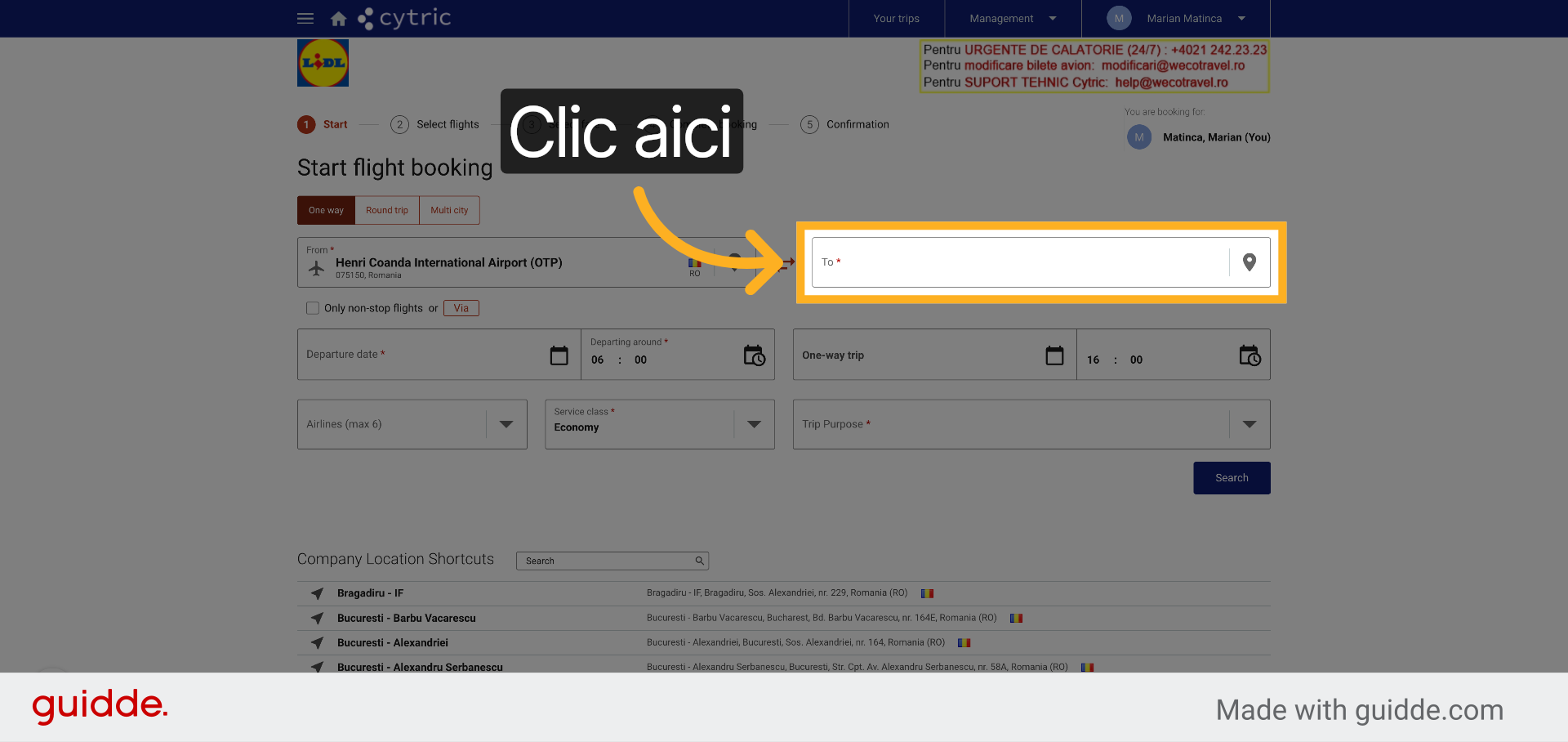Click navigation arrow icon for Bucuresti - Alexandriei
This screenshot has height=742, width=1568.
317,642
